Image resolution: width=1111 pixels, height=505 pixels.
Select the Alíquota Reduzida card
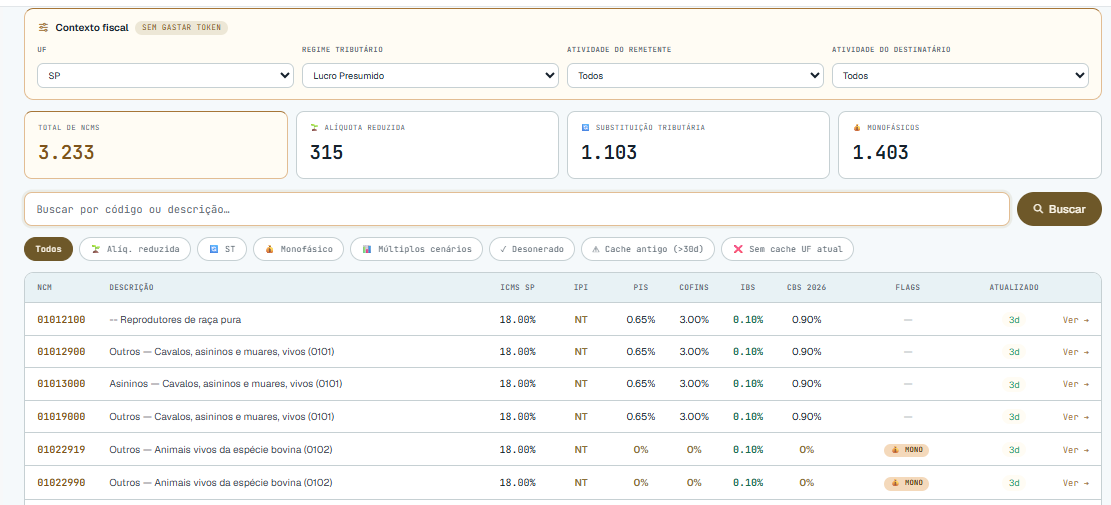tap(427, 144)
